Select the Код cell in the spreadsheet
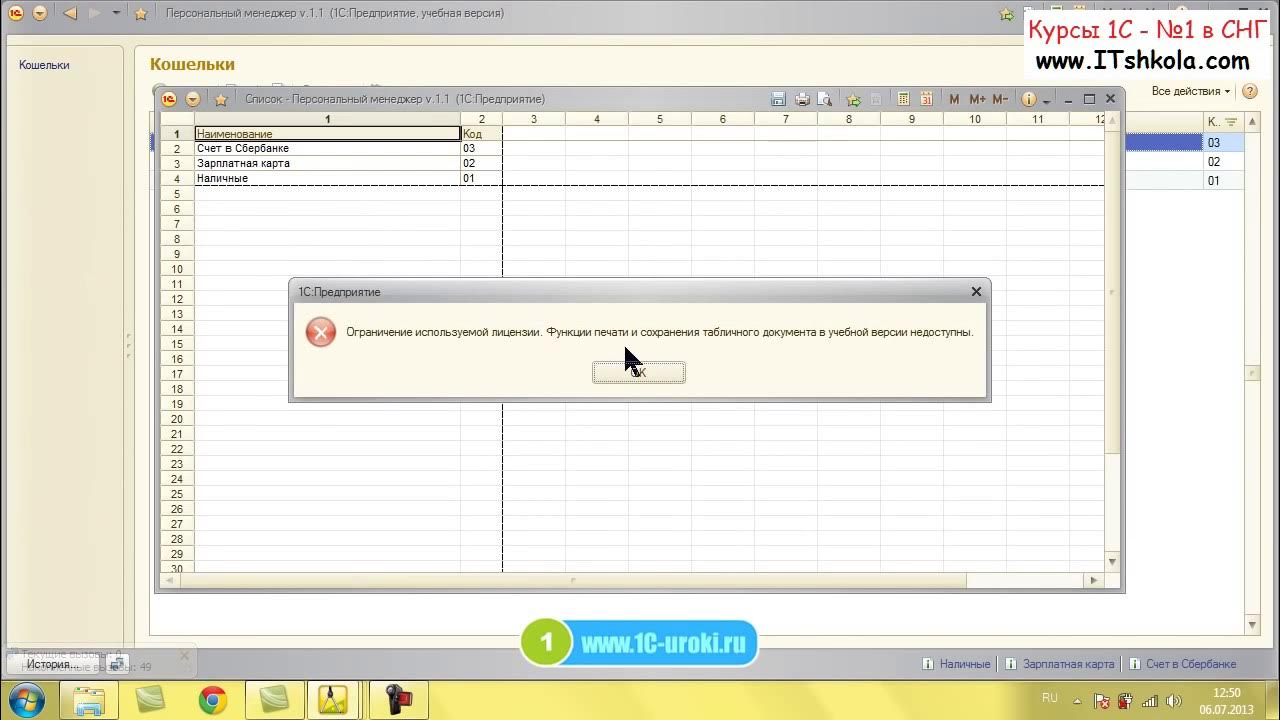The height and width of the screenshot is (720, 1280). pos(481,133)
